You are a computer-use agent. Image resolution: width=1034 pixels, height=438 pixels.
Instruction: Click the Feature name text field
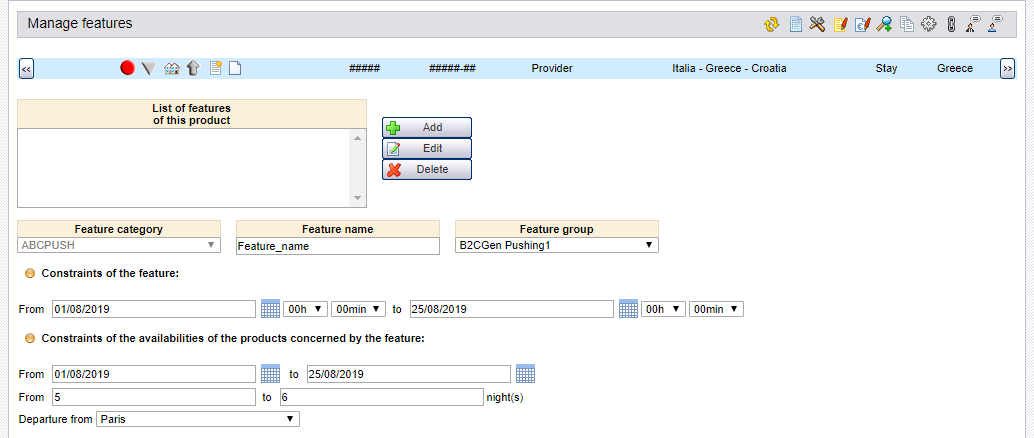[x=337, y=246]
